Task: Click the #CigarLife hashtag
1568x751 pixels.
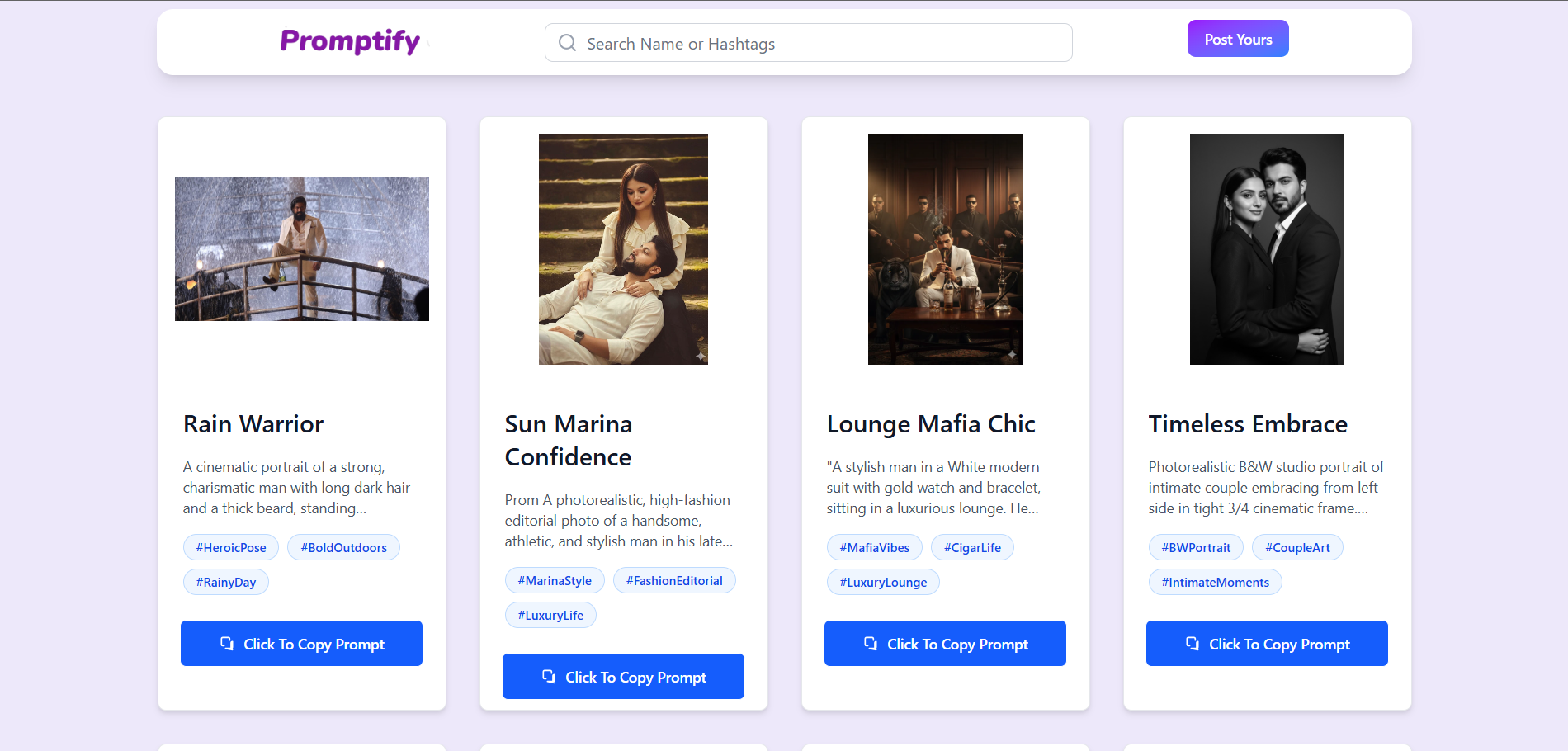Action: (x=972, y=547)
